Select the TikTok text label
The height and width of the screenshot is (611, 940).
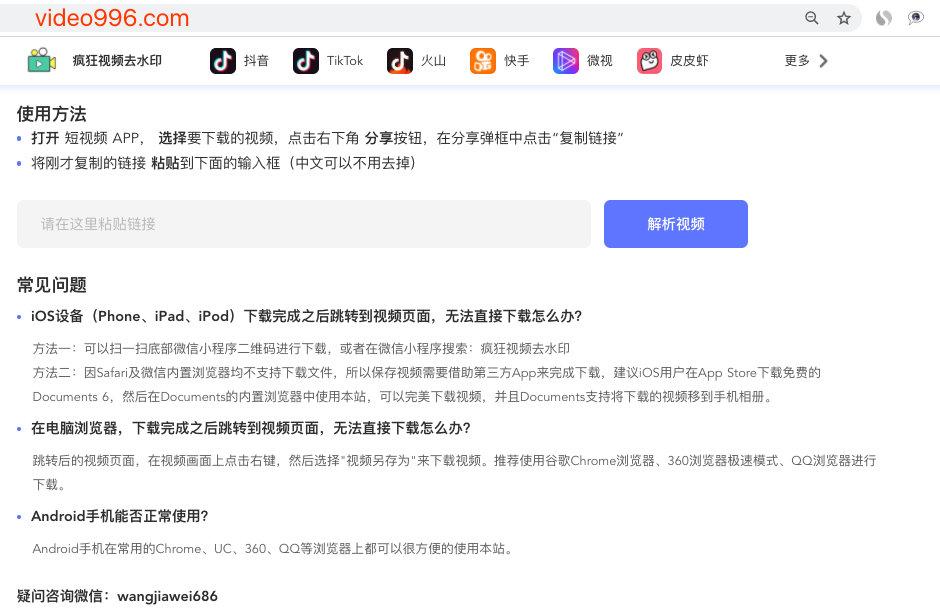click(x=345, y=61)
